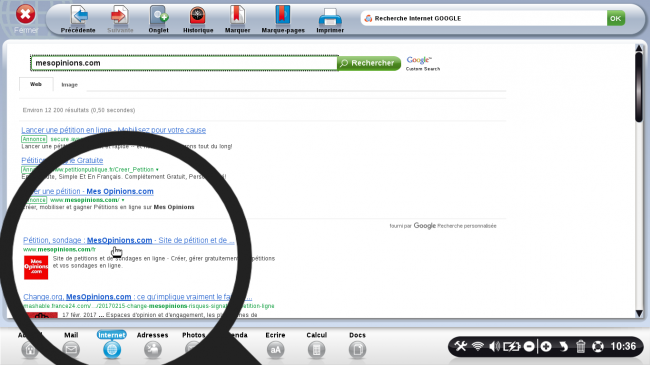Viewport: 650px width, 365px height.
Task: Click the undo arrow icon in tray
Action: (563, 346)
